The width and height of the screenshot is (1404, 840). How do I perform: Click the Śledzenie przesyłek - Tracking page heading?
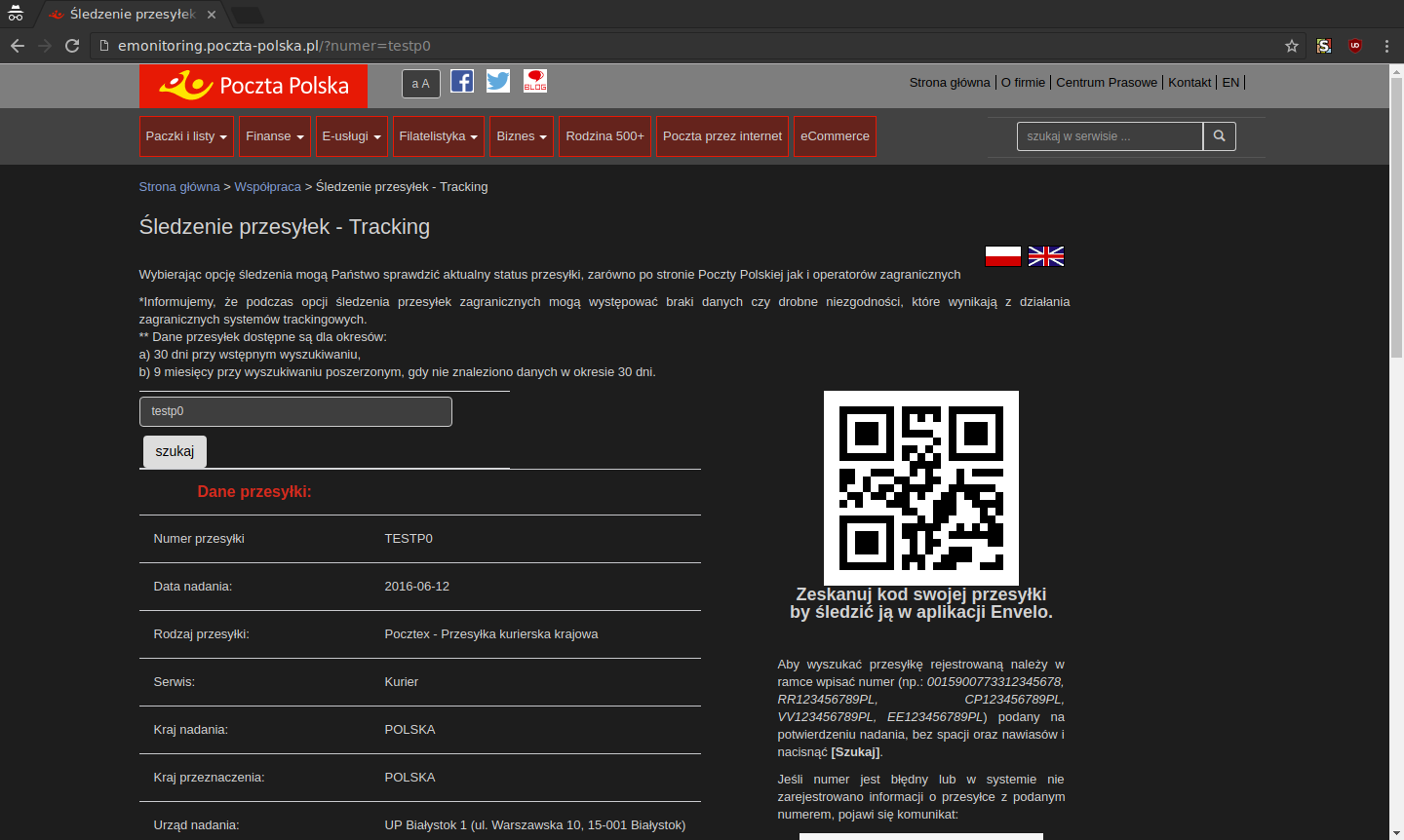coord(285,227)
